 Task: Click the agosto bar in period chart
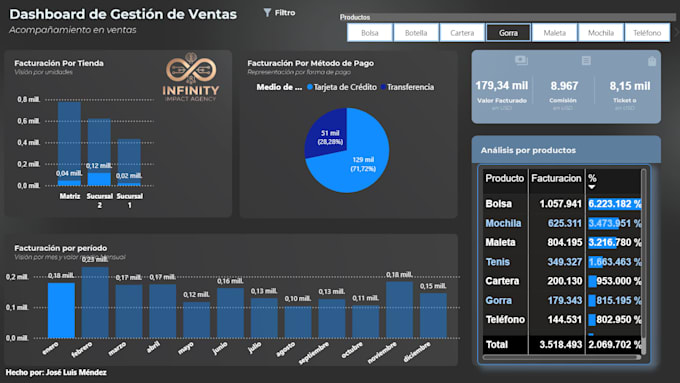298,322
